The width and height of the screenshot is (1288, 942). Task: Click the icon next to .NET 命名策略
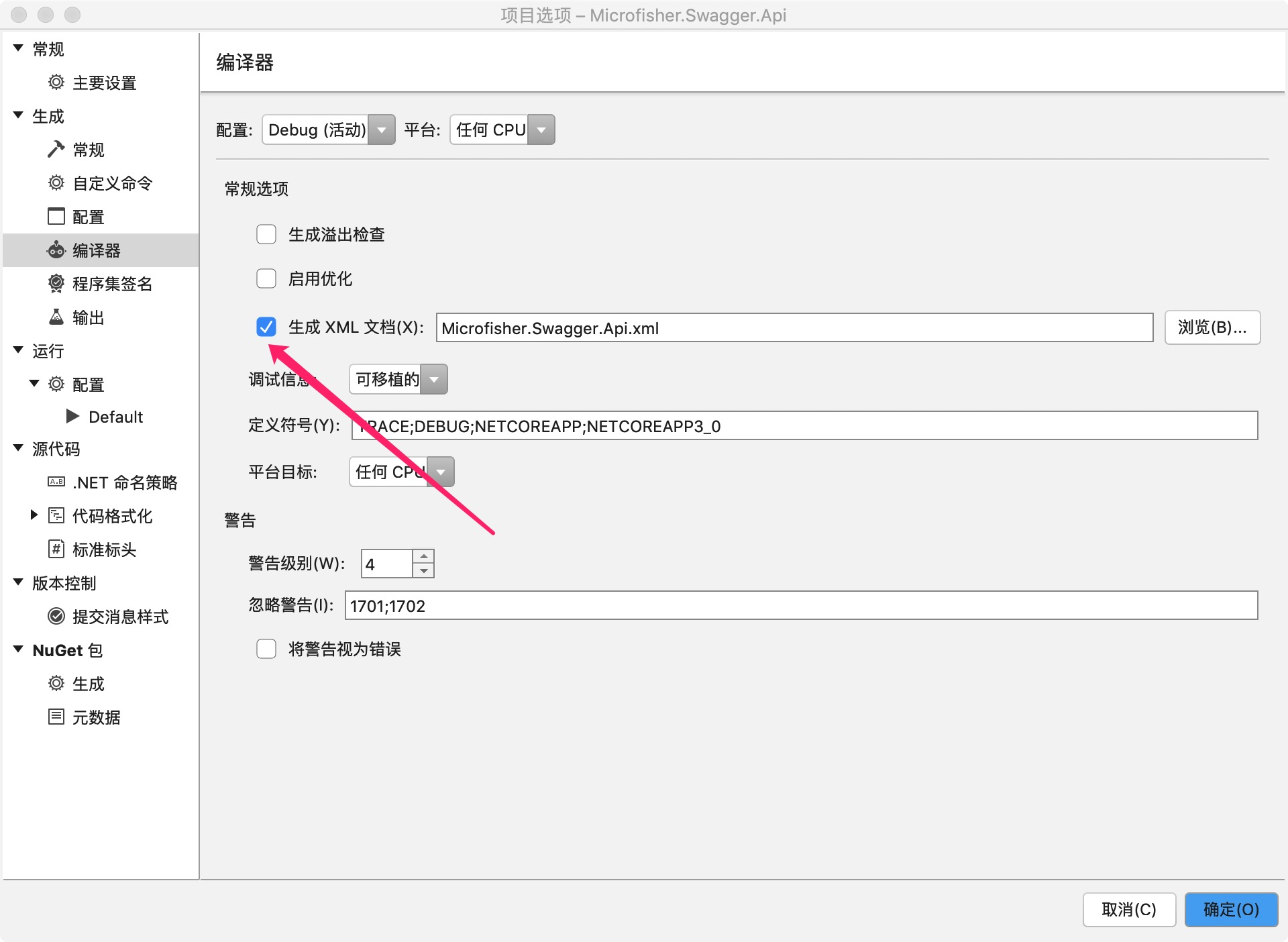[x=56, y=482]
